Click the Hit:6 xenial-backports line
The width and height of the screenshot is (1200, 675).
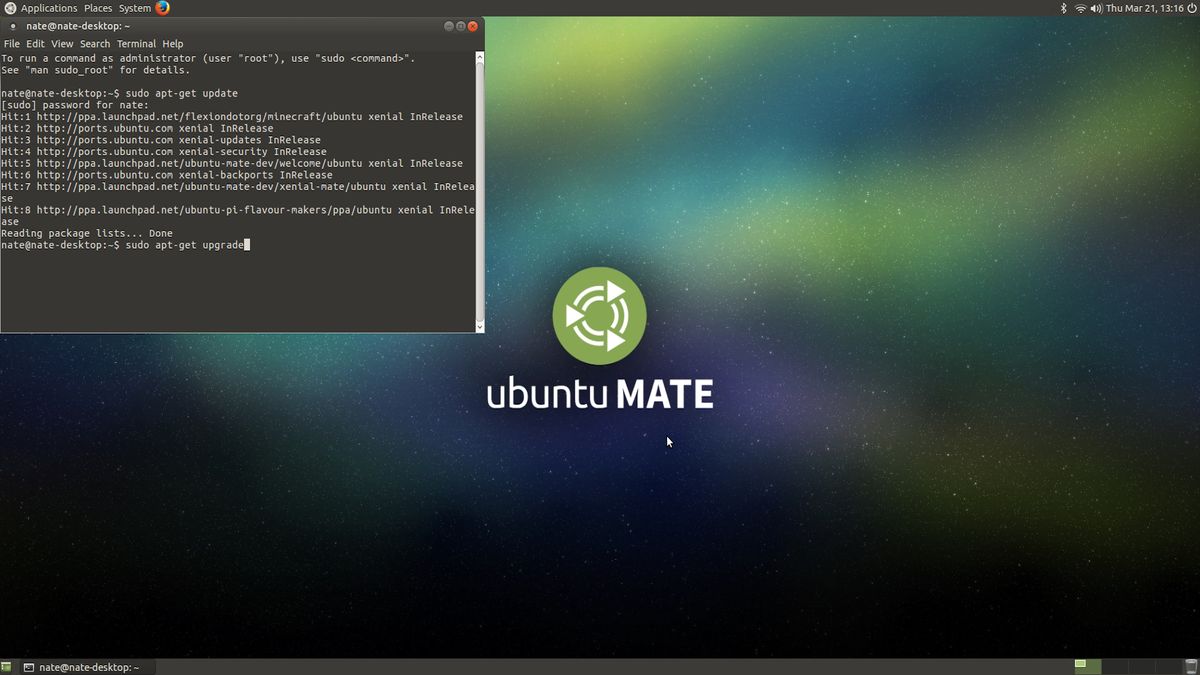(167, 175)
